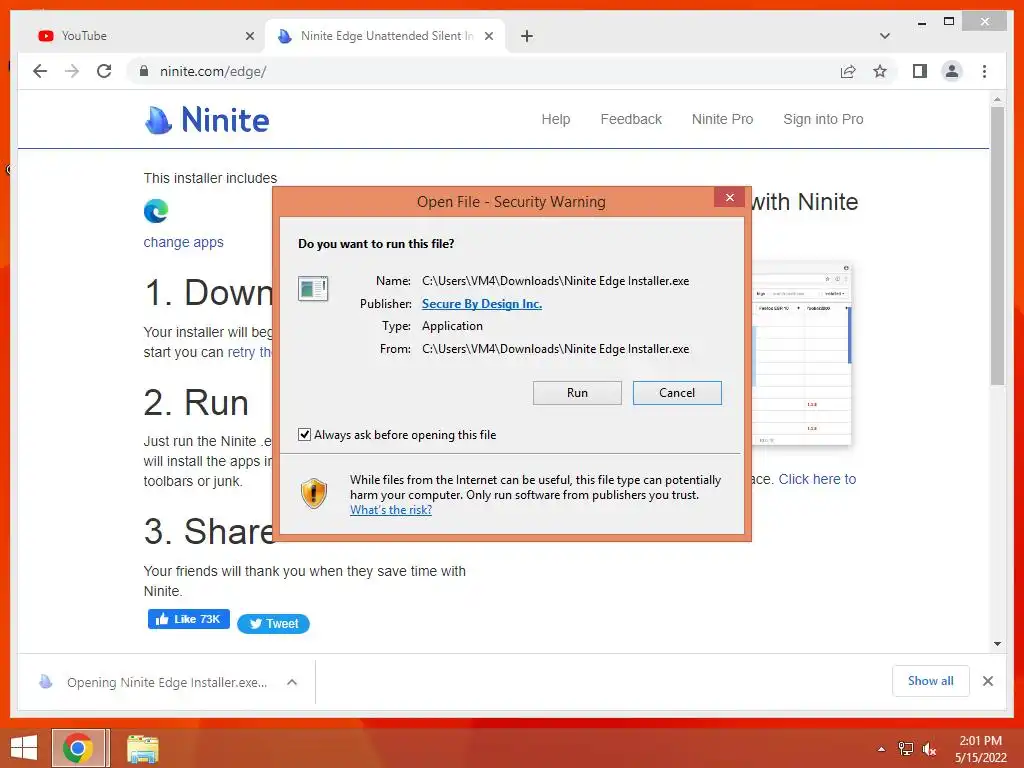This screenshot has height=768, width=1024.
Task: Open the Help page link
Action: click(556, 120)
